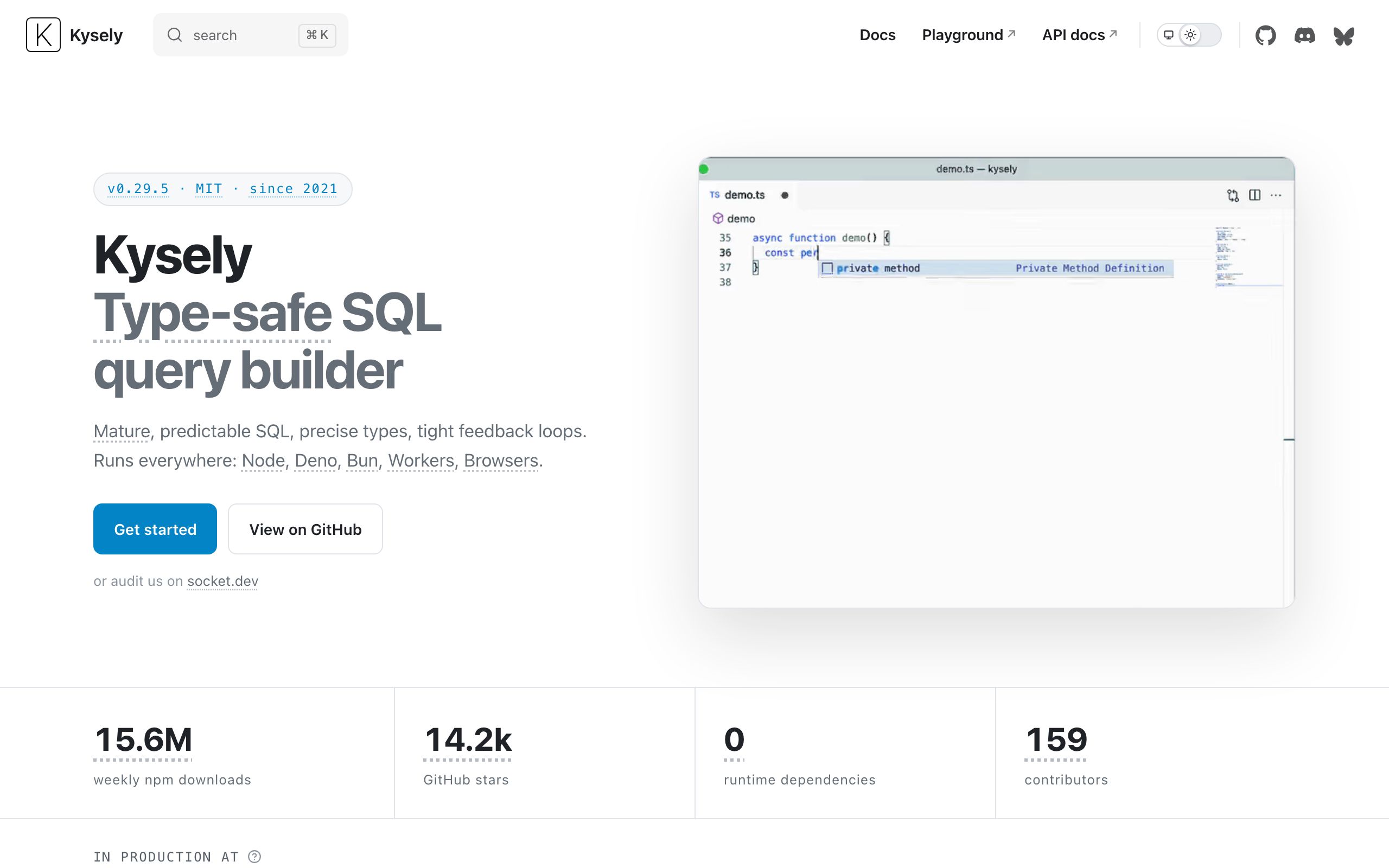Screen dimensions: 1389x868
Task: Open the Bluesky butterfly icon
Action: click(1343, 36)
